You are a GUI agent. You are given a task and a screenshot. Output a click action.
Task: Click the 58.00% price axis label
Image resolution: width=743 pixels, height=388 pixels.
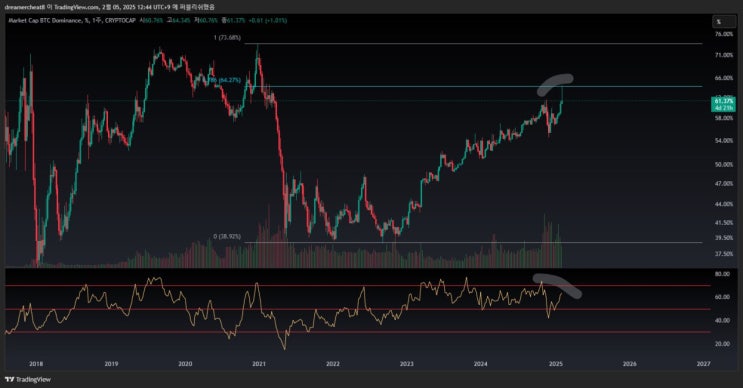[724, 118]
